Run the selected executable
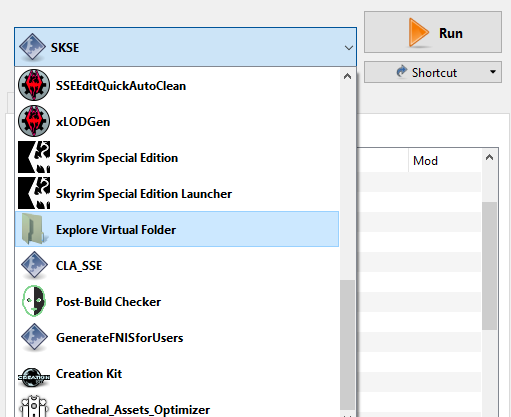This screenshot has width=511, height=417. 433,32
